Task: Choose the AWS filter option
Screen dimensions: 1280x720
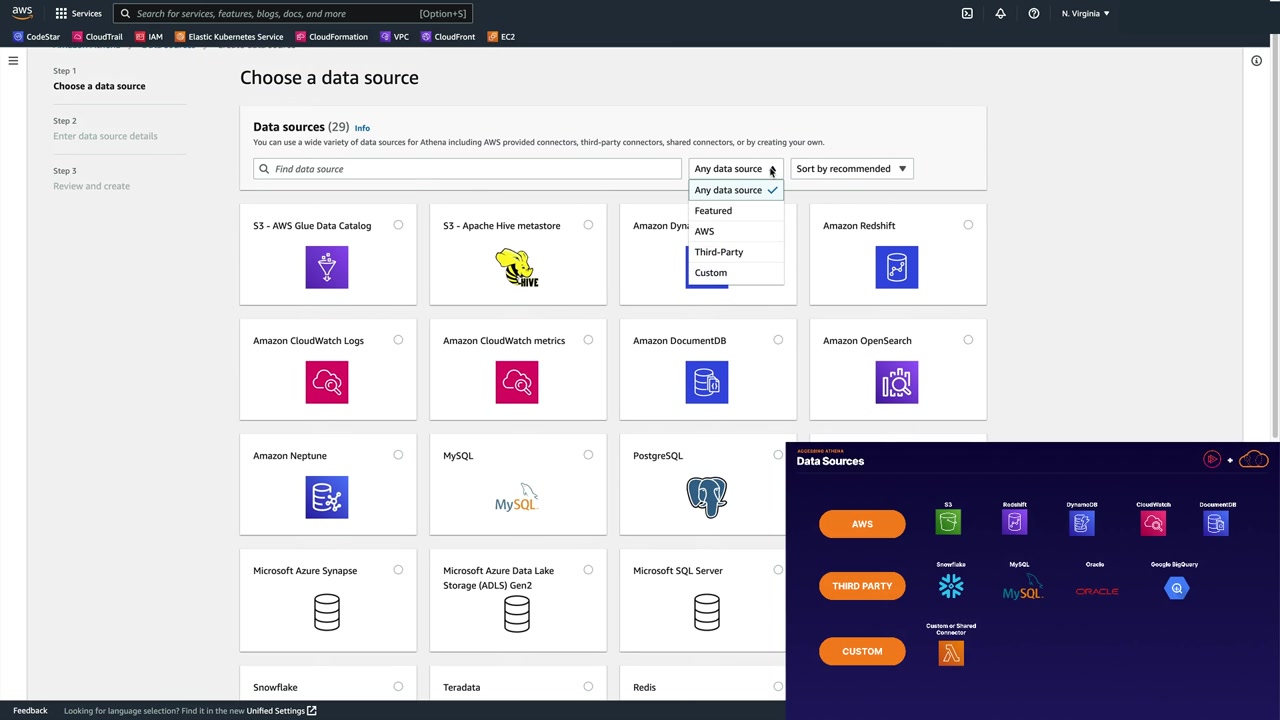Action: click(736, 231)
